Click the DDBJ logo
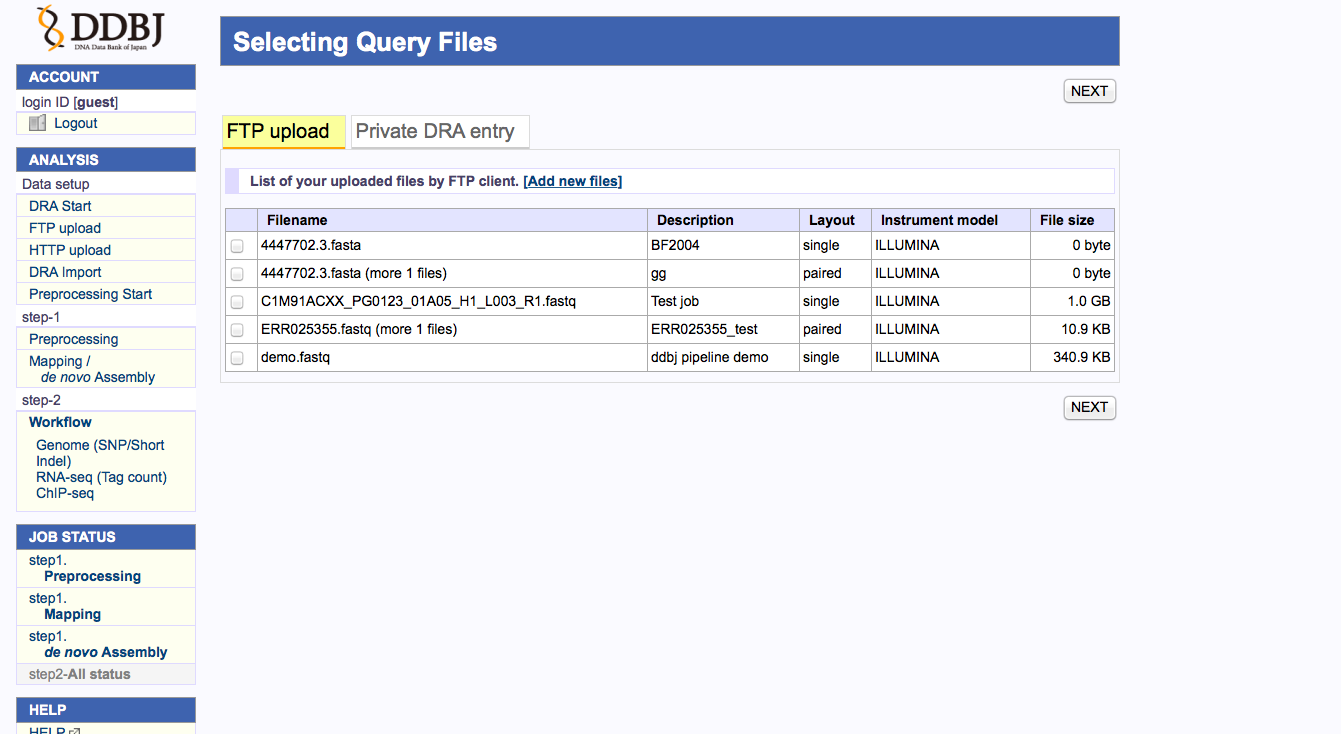Viewport: 1341px width, 734px height. (98, 29)
